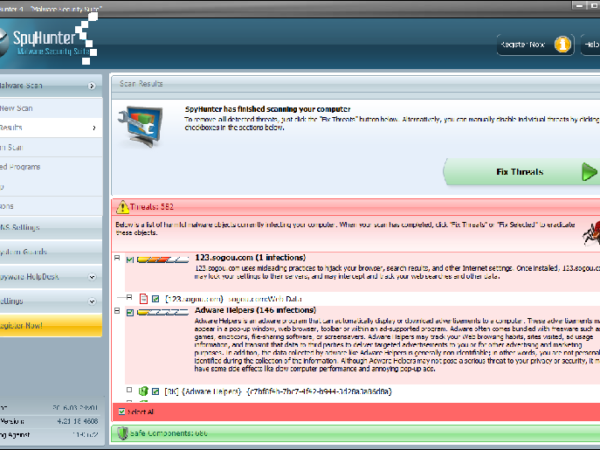The height and width of the screenshot is (450, 600).
Task: Click the Fix Threats button
Action: coord(521,172)
